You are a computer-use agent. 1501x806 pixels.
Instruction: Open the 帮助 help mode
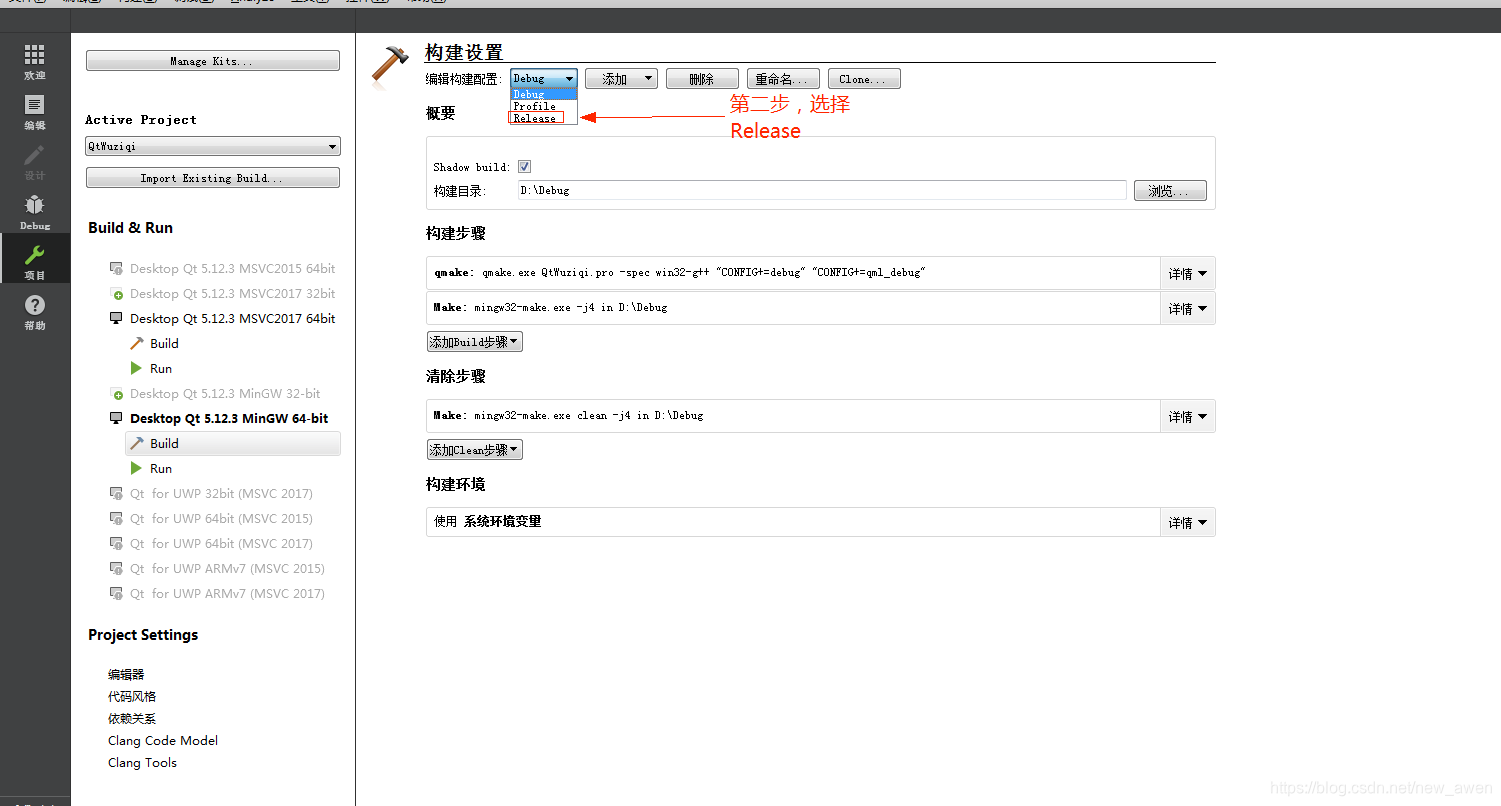pyautogui.click(x=35, y=310)
